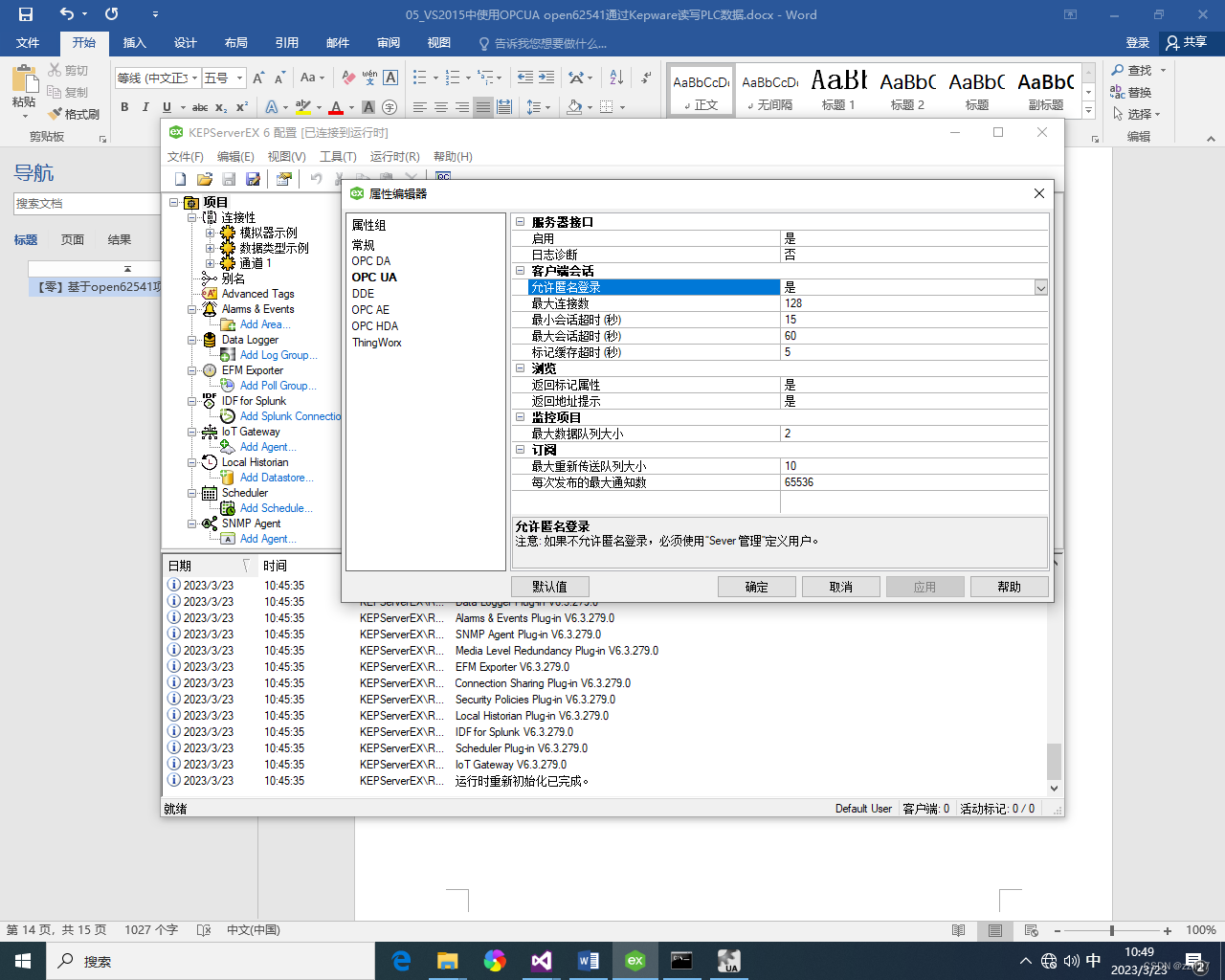Viewport: 1225px width, 980px height.
Task: Select the Advanced Tags tree item
Action: point(258,294)
